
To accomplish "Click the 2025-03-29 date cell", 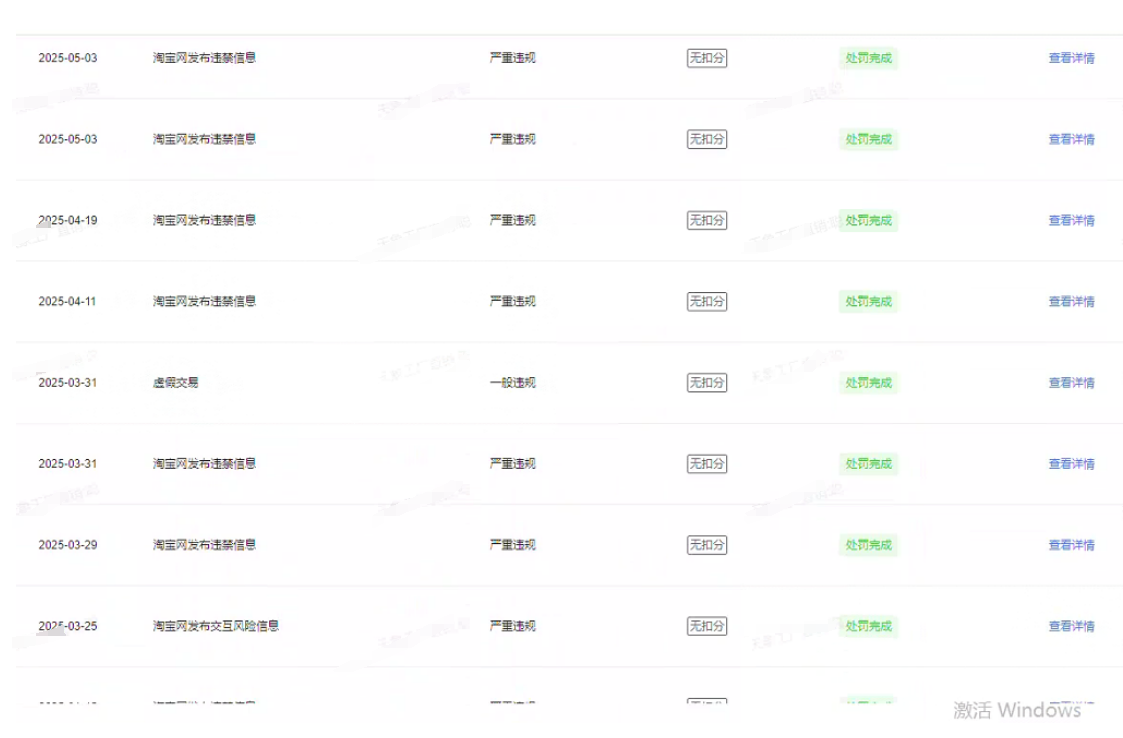I will tap(68, 545).
